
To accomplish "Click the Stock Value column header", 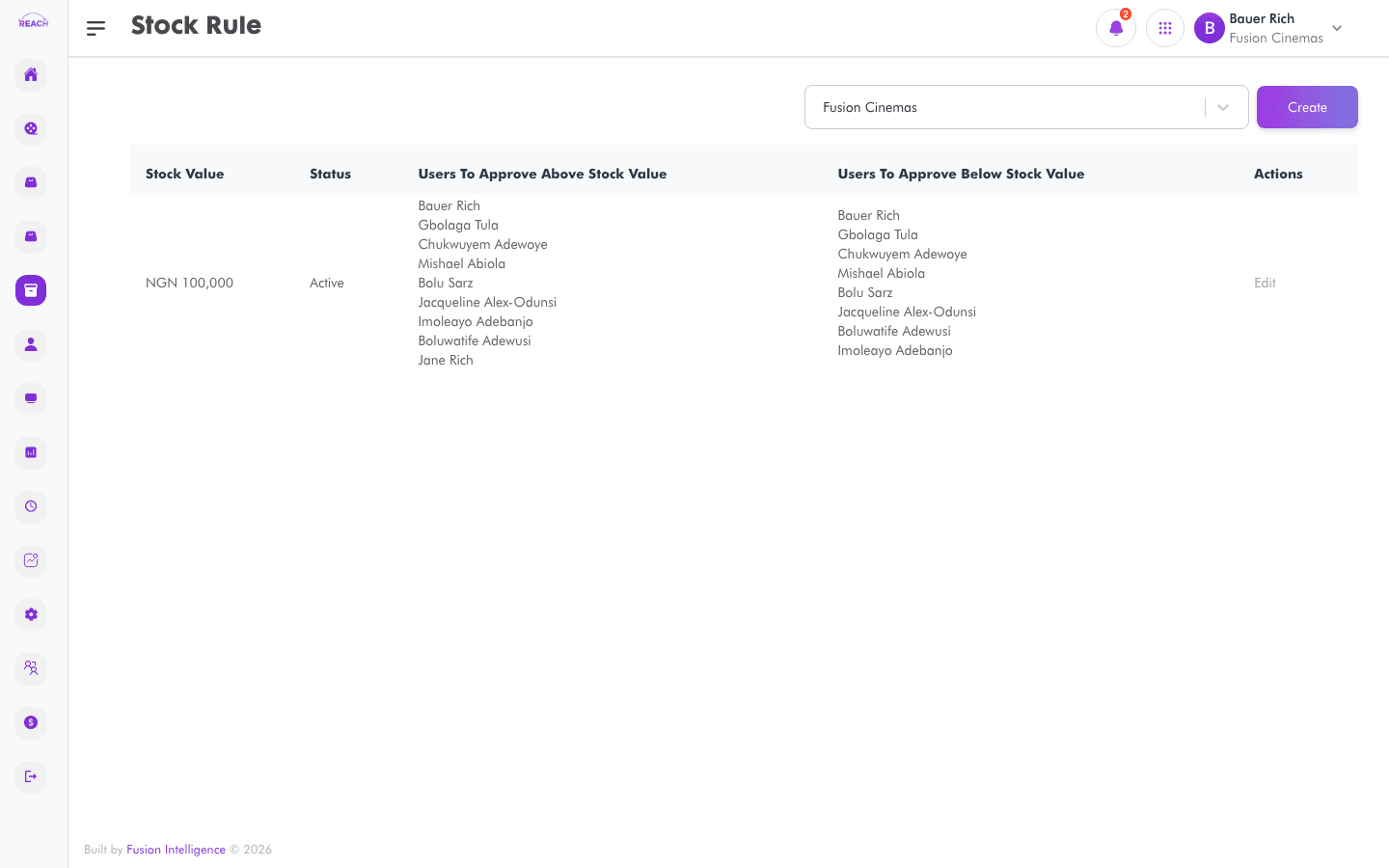I will click(184, 174).
